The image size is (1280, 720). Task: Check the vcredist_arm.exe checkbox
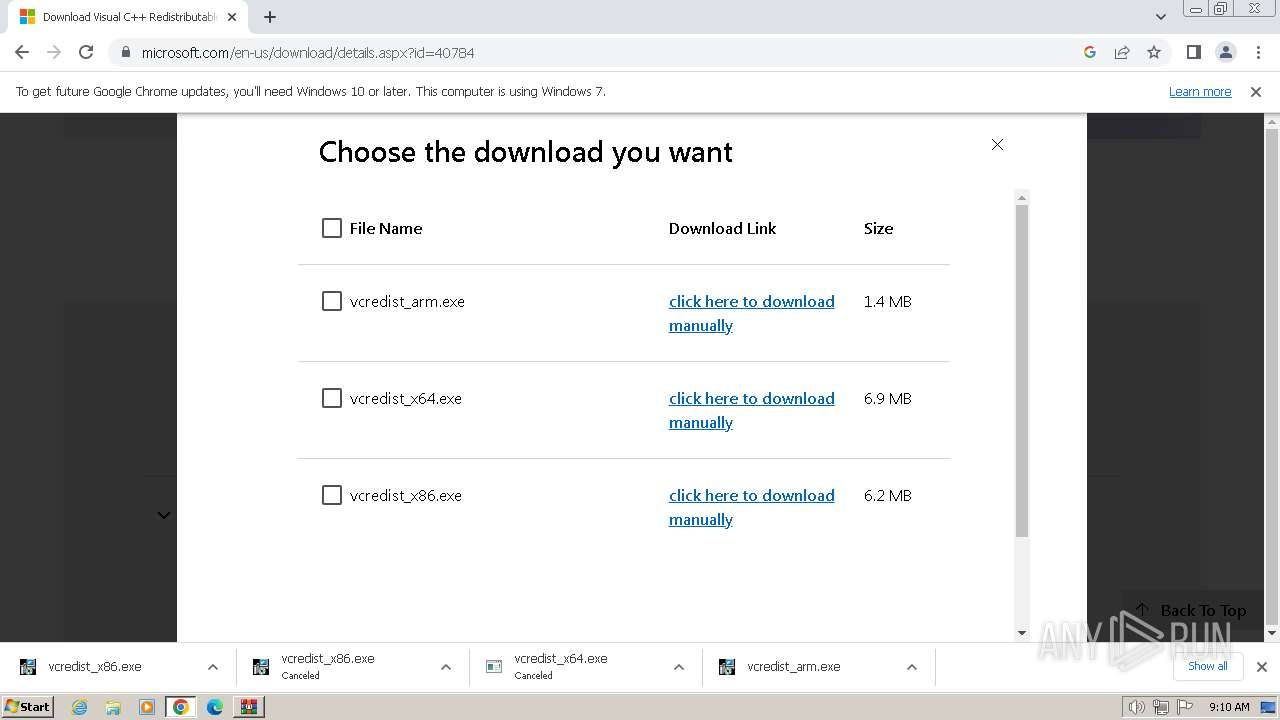pyautogui.click(x=332, y=301)
